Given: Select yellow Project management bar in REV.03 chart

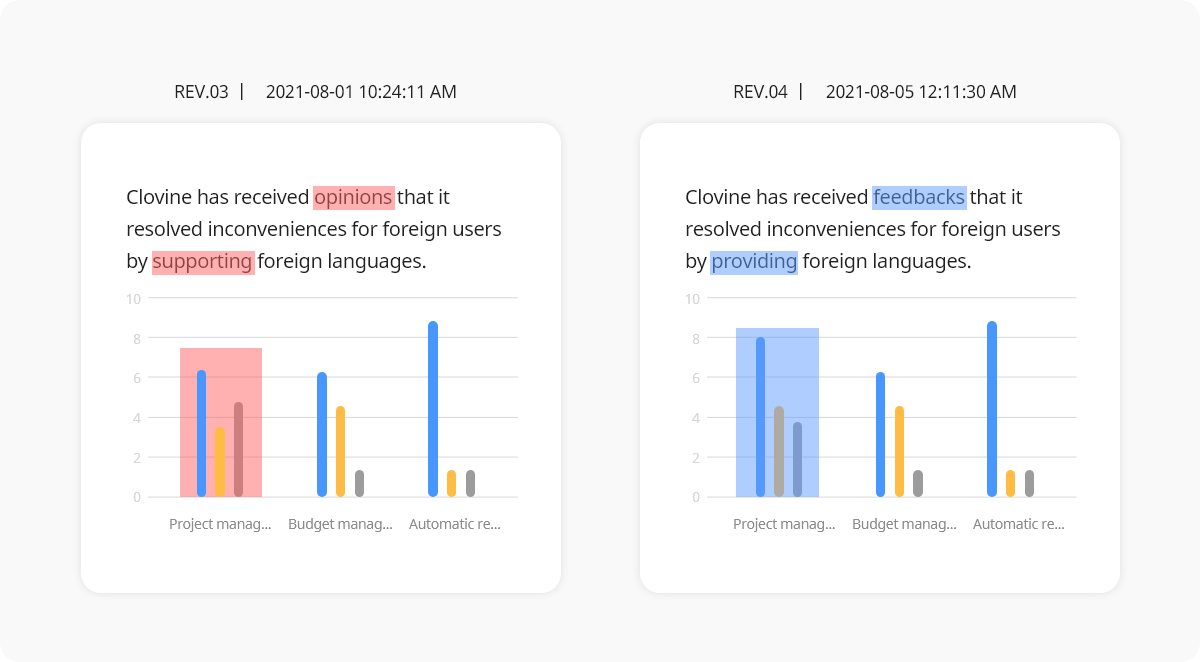Looking at the screenshot, I should 220,462.
